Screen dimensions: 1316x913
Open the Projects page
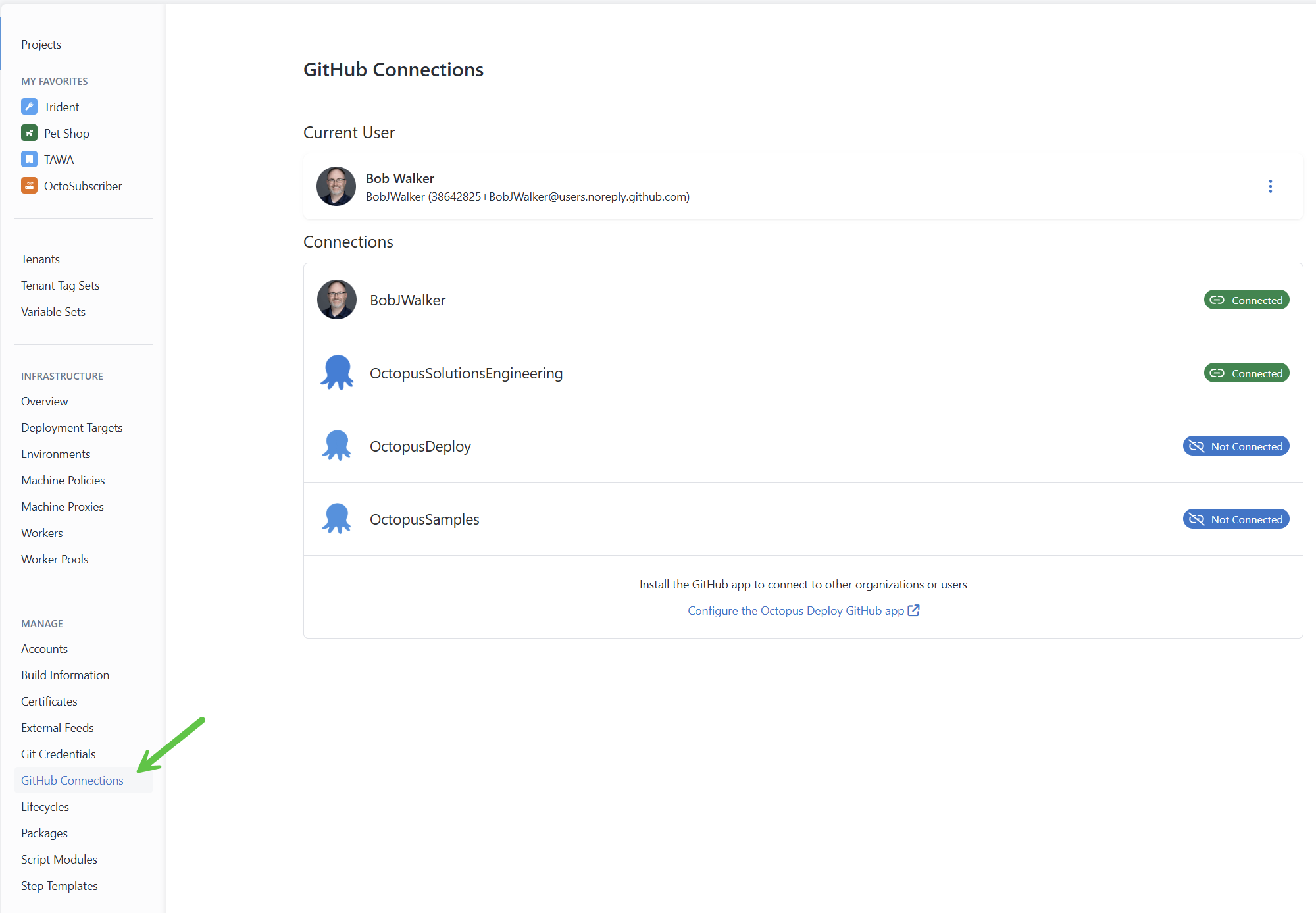(x=41, y=44)
